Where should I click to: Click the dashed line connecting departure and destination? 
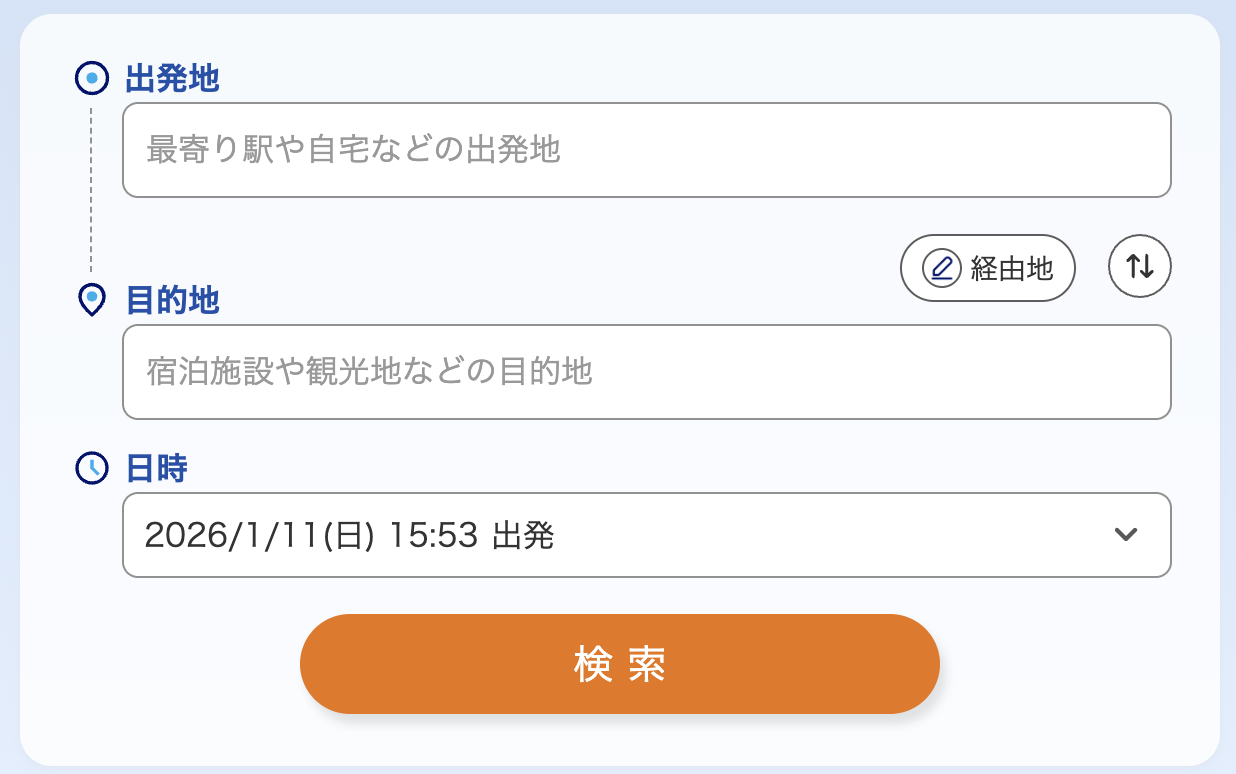91,190
